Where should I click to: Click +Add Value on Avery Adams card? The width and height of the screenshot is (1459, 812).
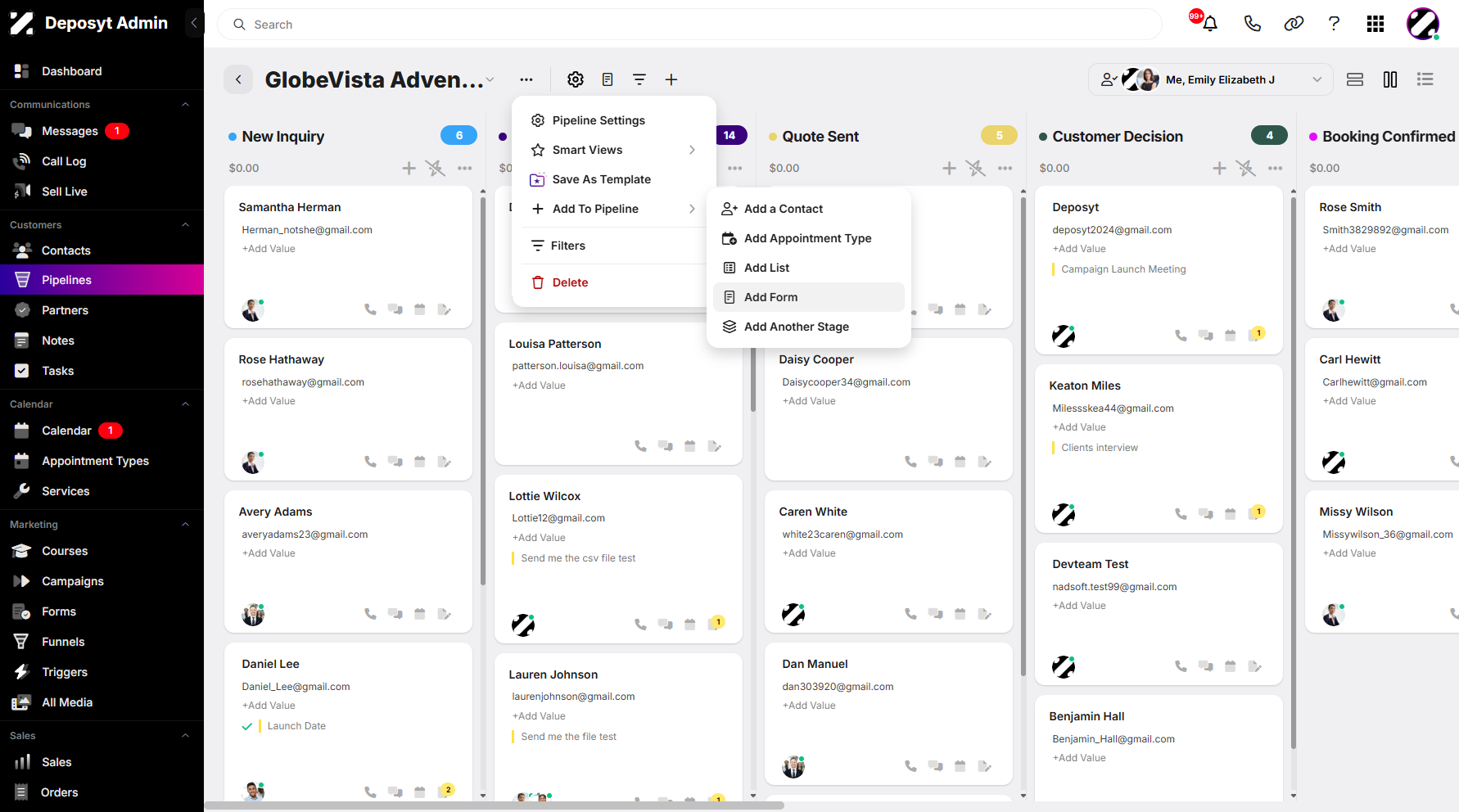(269, 553)
